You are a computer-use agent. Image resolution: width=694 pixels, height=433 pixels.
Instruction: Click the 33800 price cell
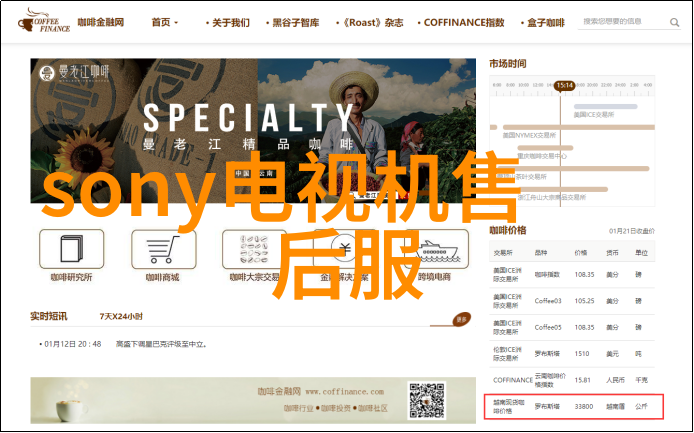[x=584, y=406]
